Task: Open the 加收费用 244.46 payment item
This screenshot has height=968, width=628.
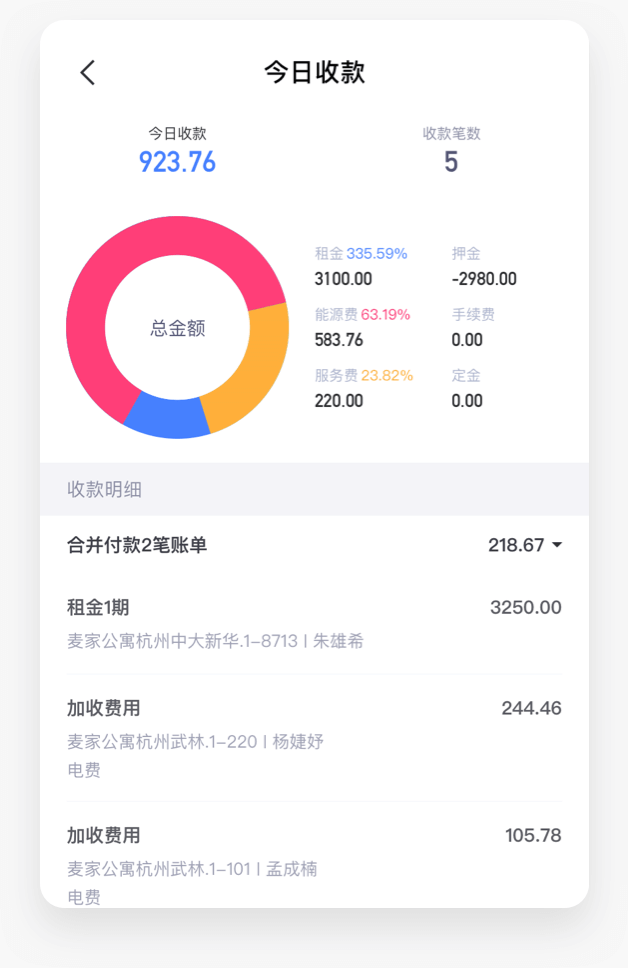Action: point(314,738)
